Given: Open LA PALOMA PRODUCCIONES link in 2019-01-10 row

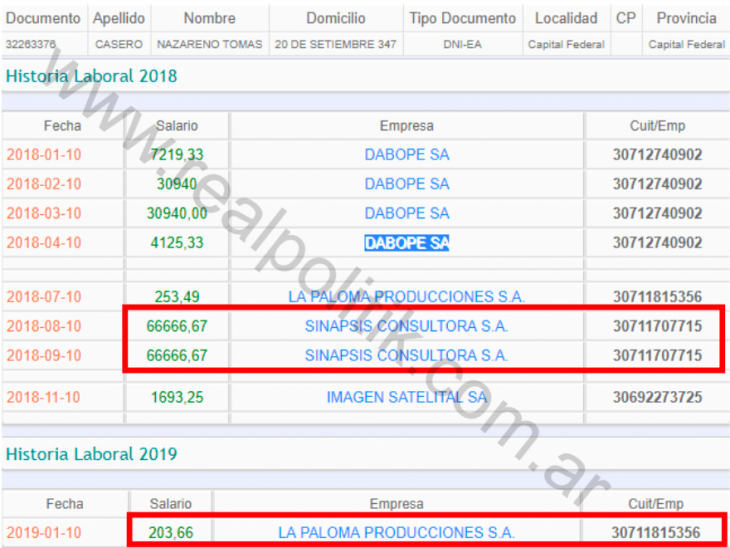Looking at the screenshot, I should point(397,532).
